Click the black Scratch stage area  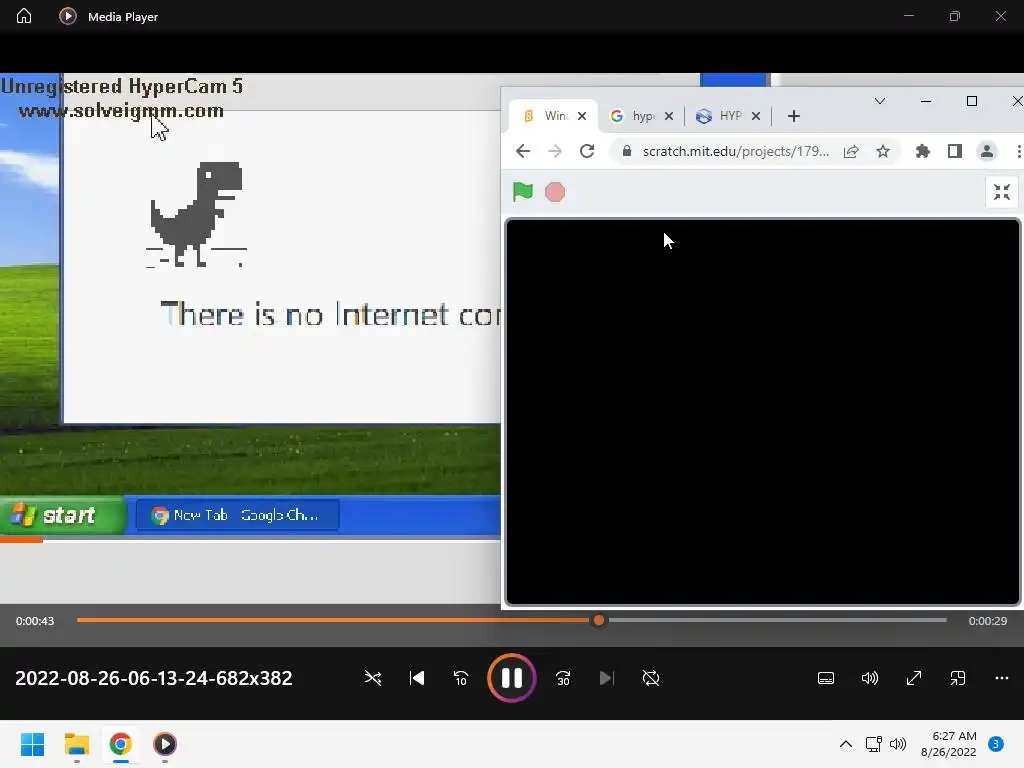click(762, 412)
